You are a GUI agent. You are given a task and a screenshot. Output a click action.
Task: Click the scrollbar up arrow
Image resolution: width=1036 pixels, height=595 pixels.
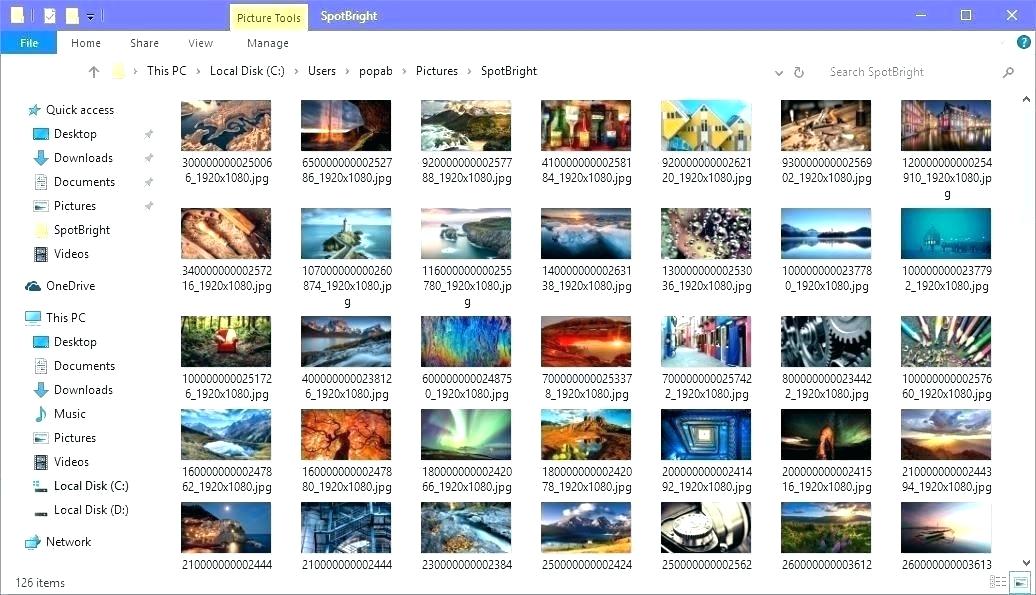coord(1026,100)
